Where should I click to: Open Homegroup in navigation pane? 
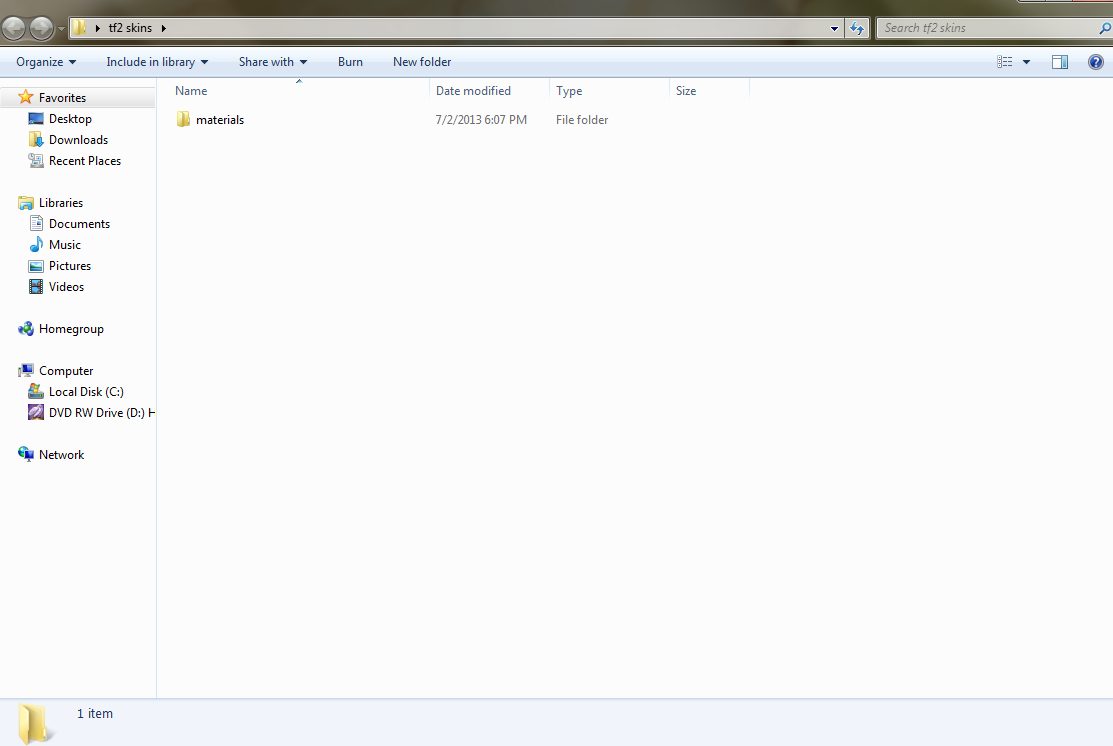(71, 329)
